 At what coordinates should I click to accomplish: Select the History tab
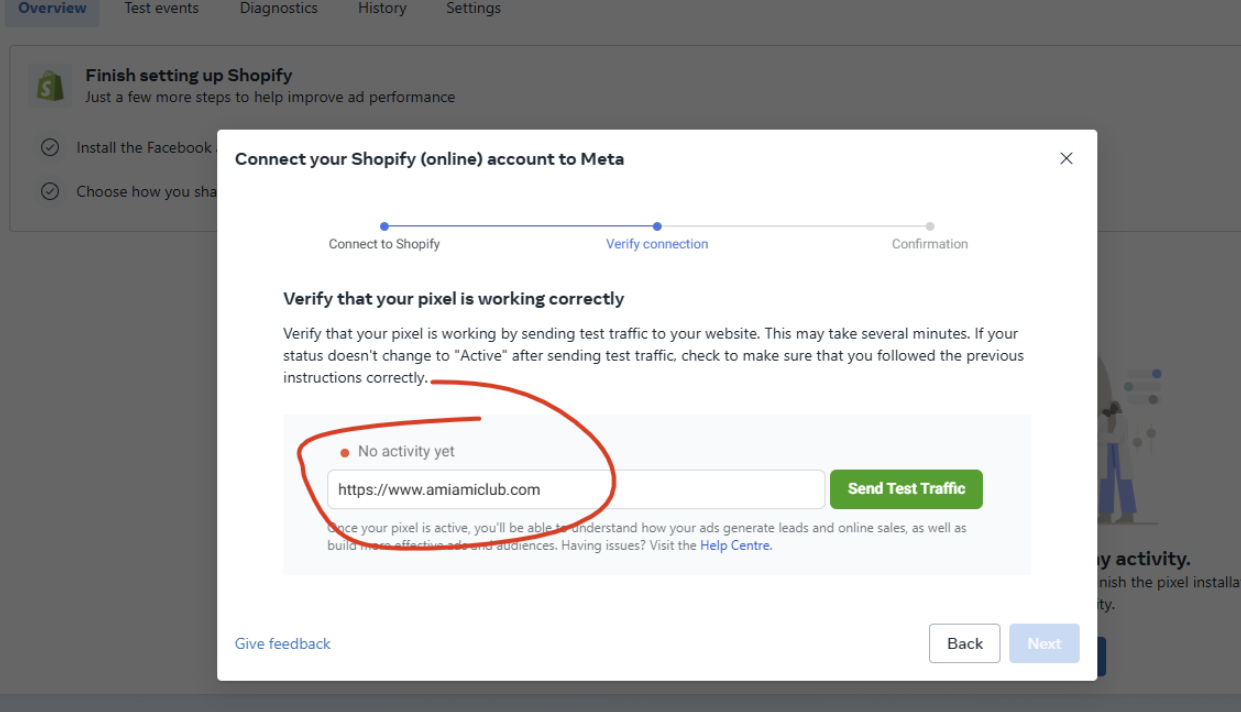click(382, 8)
